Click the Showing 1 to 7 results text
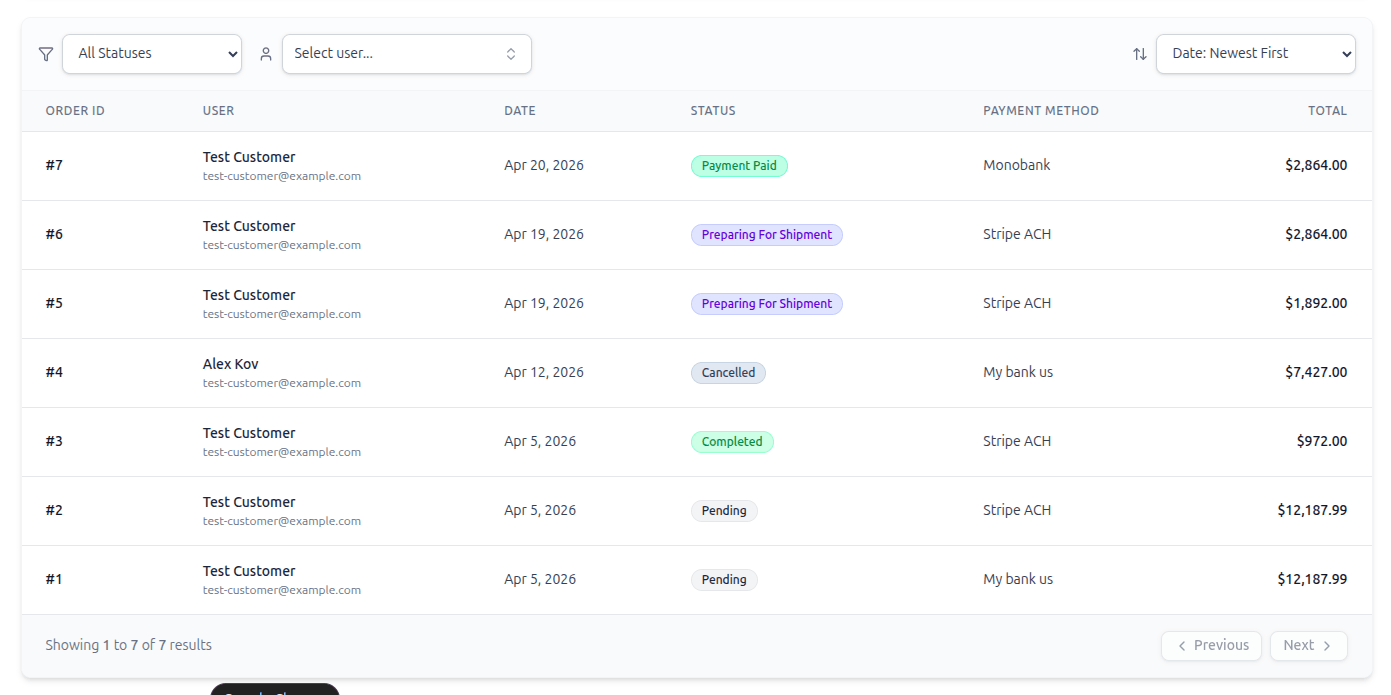 pos(128,646)
